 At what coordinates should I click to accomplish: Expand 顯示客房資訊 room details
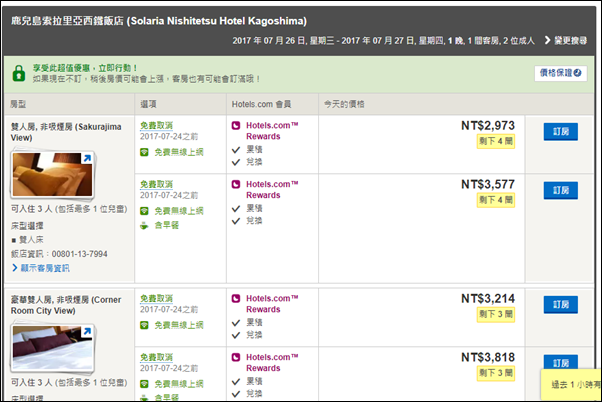(41, 268)
